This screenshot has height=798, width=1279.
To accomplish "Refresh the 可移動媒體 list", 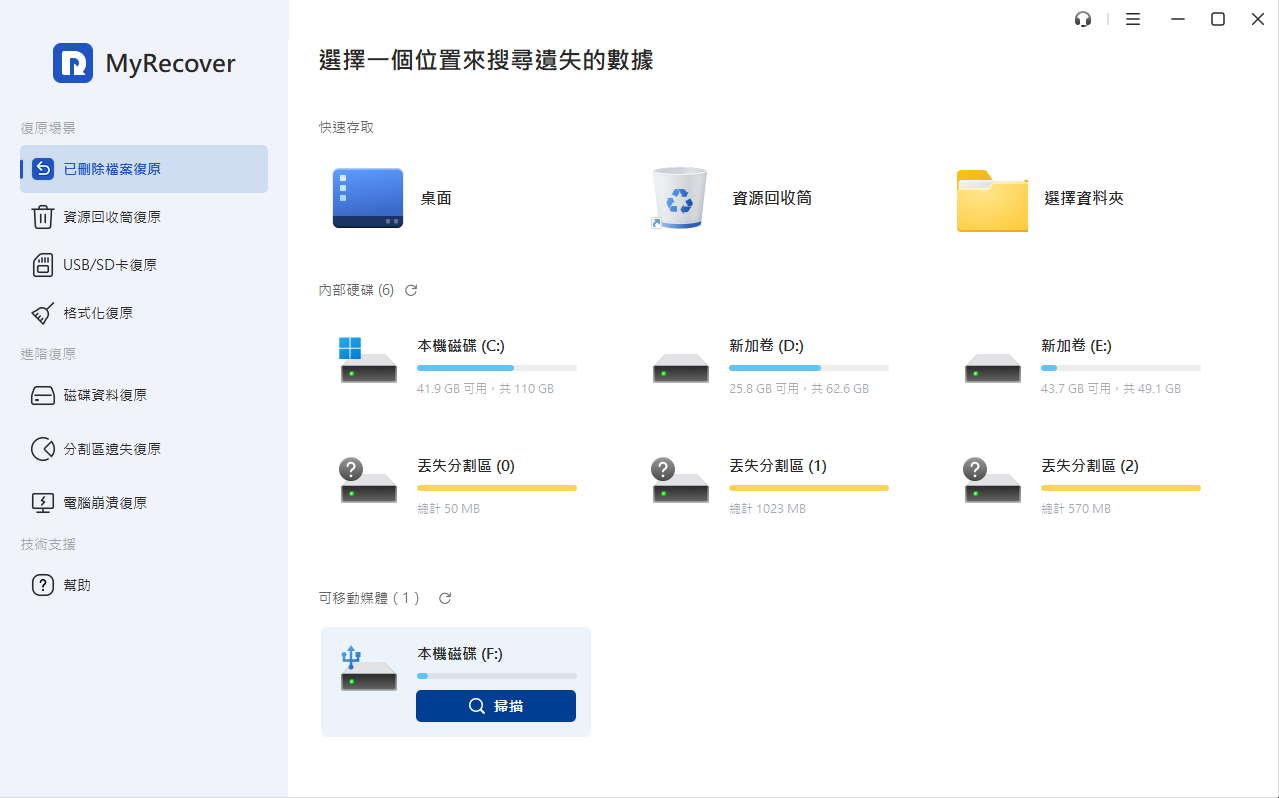I will pos(445,598).
